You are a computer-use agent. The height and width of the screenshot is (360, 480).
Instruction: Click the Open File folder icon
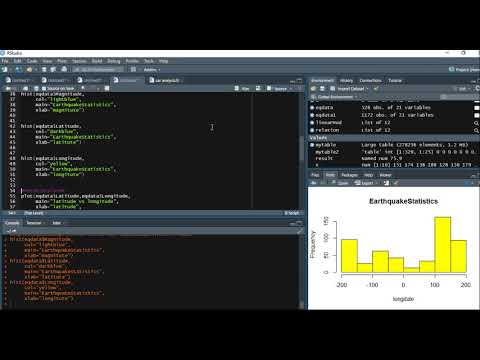click(x=29, y=69)
